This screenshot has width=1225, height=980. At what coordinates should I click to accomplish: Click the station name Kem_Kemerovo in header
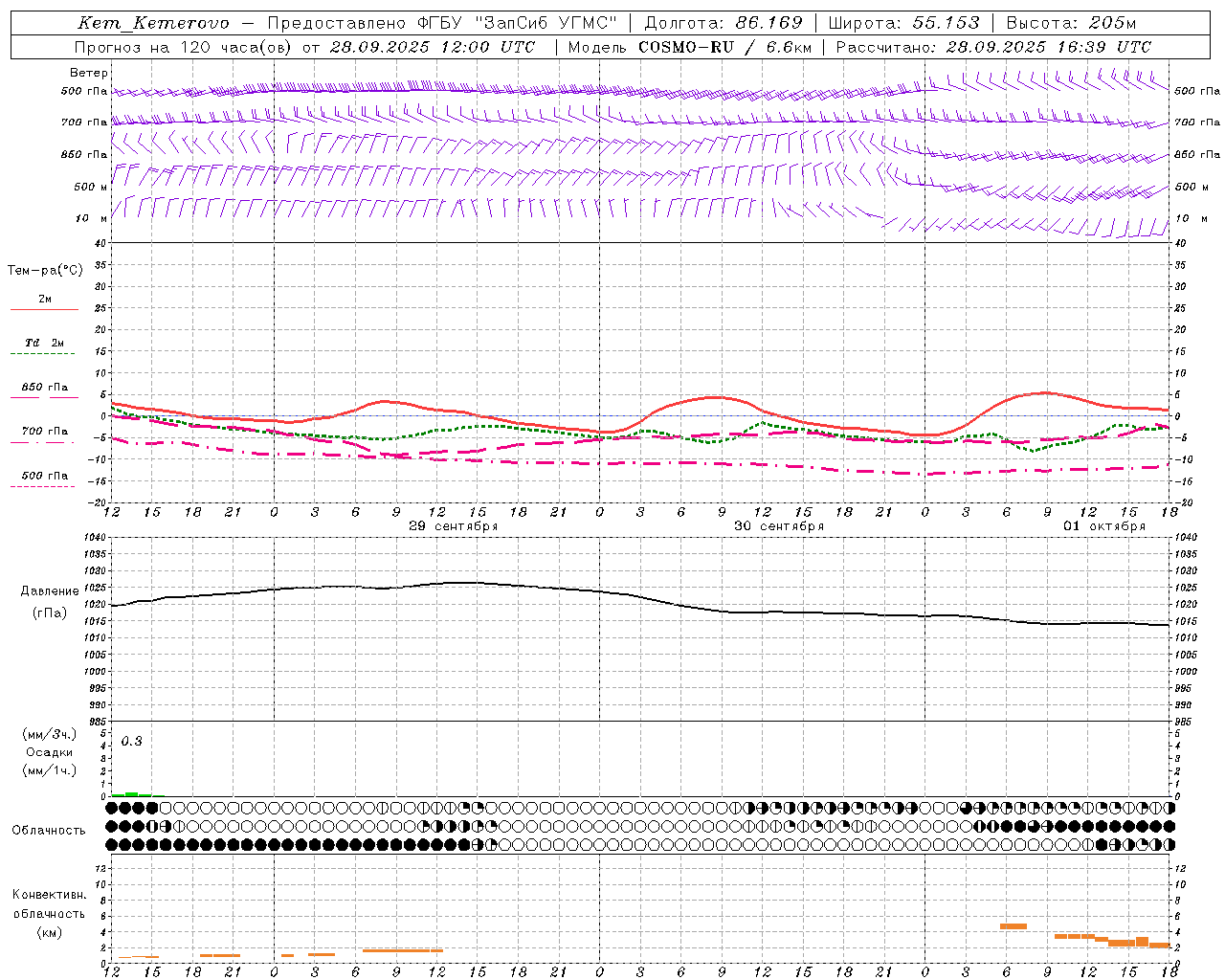154,23
